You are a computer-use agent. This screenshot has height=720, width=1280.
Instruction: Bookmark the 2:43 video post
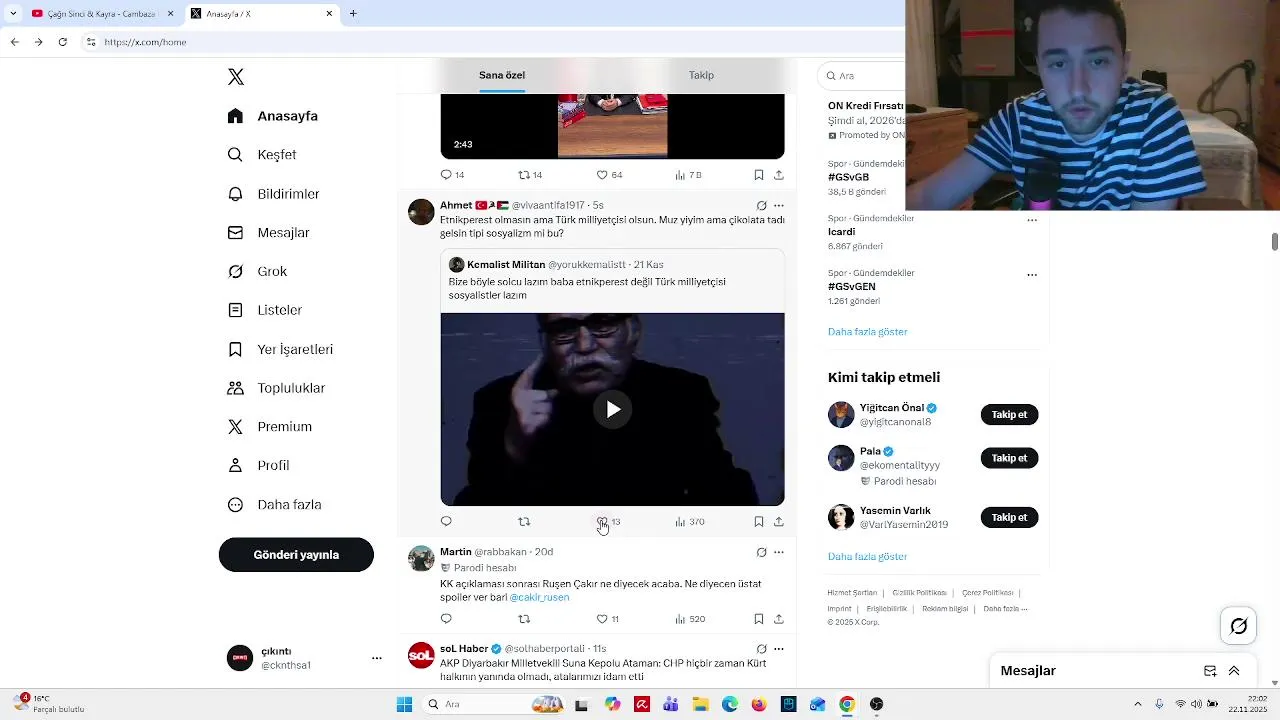point(759,175)
